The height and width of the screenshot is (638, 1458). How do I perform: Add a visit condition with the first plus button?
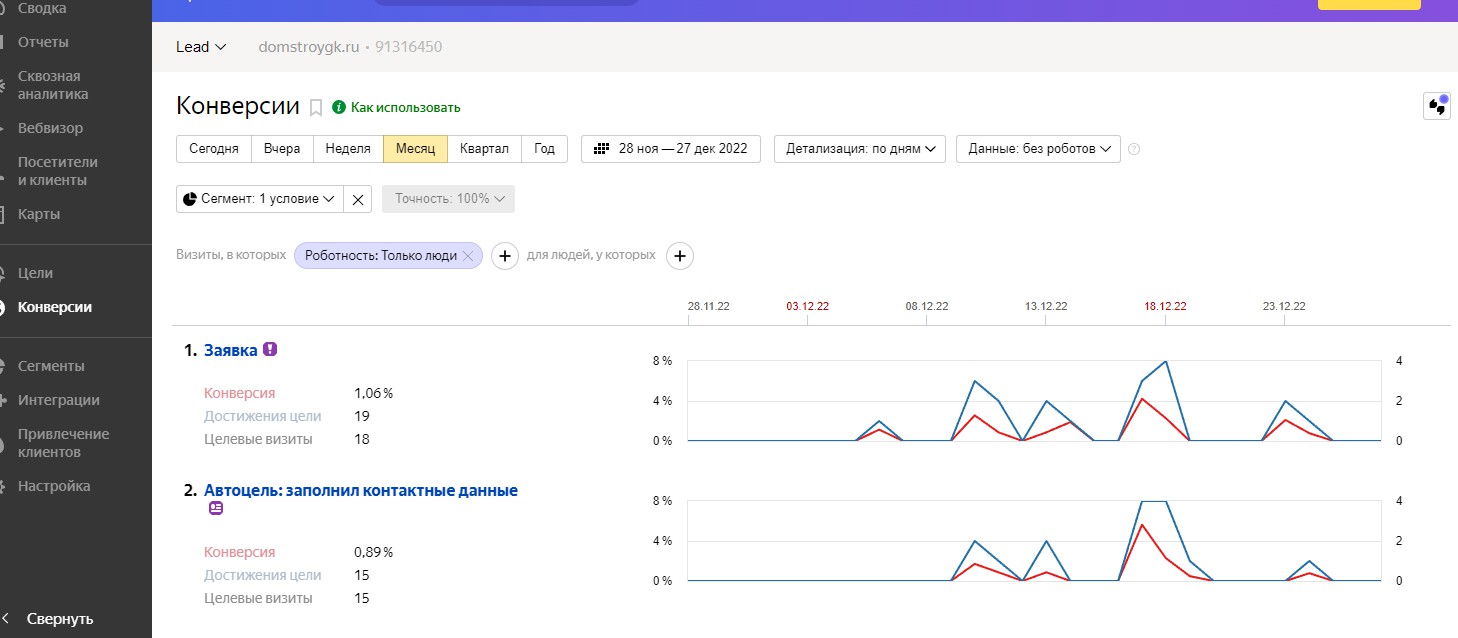tap(505, 256)
